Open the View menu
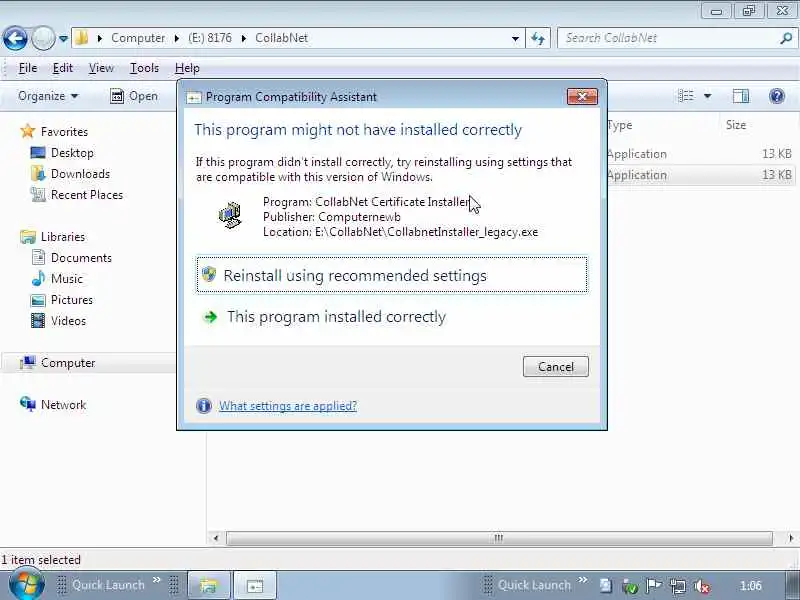The image size is (800, 600). click(101, 68)
